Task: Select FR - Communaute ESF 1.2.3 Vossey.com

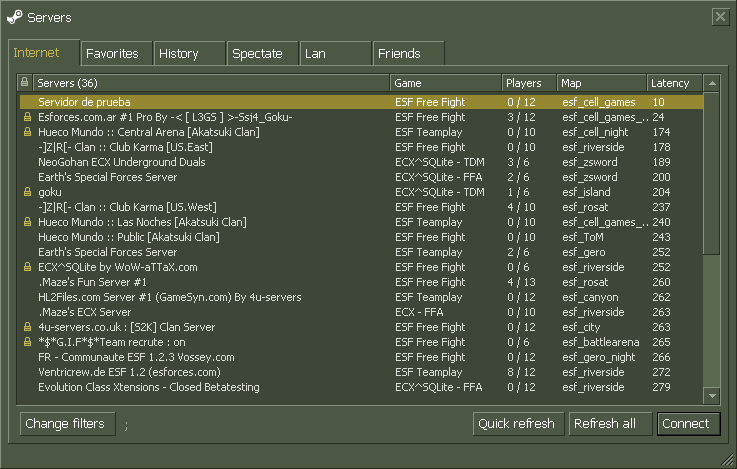Action: click(361, 357)
